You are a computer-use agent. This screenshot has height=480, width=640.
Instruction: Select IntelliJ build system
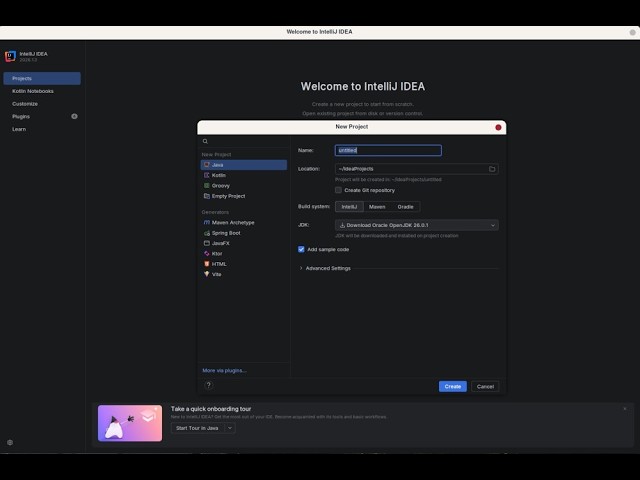(349, 207)
